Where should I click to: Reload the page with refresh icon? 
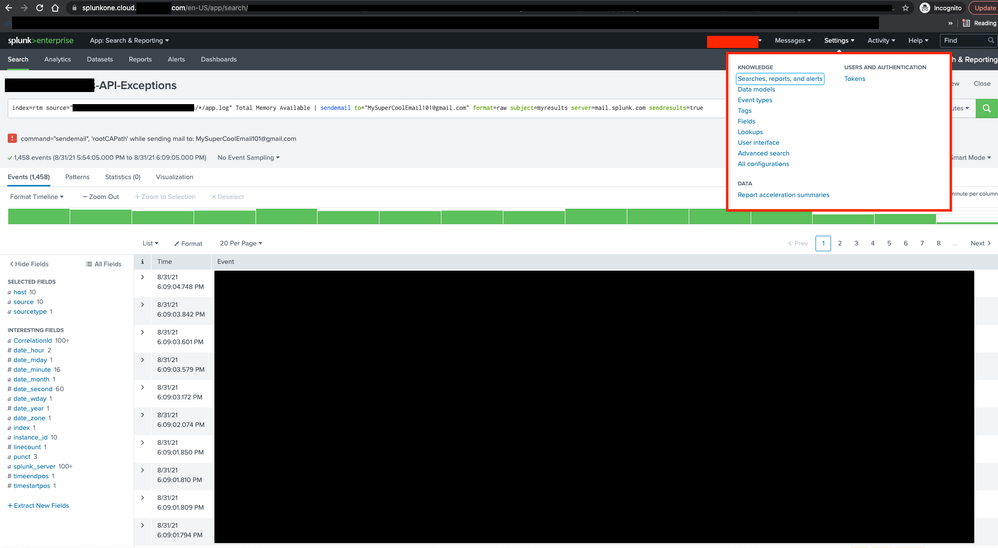39,8
